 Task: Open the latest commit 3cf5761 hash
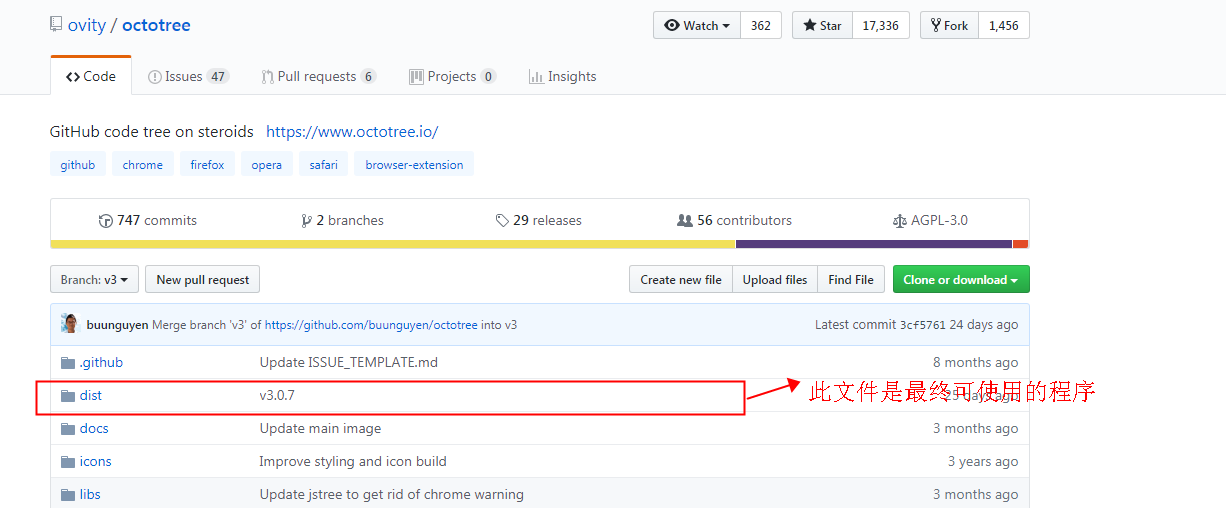(x=922, y=325)
